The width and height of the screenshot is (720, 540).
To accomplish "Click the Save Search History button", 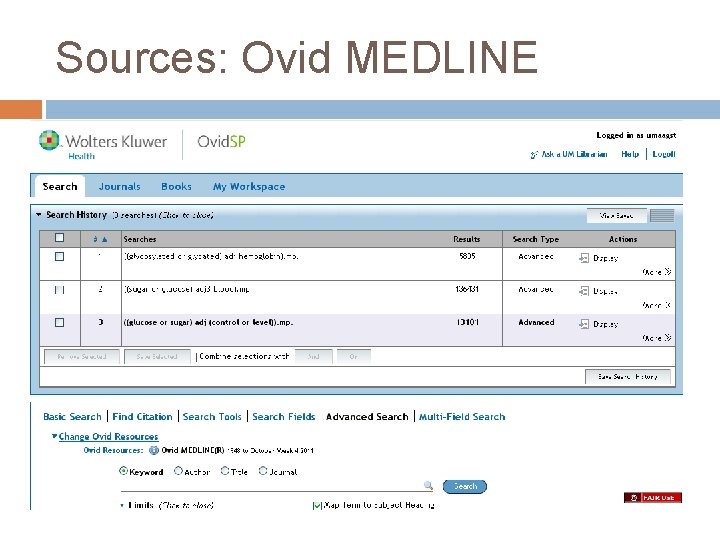I will click(628, 377).
